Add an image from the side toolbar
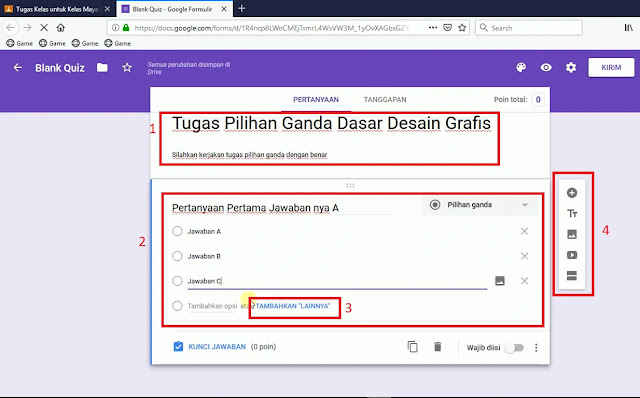Screen dimensions: 640x398 pos(572,234)
